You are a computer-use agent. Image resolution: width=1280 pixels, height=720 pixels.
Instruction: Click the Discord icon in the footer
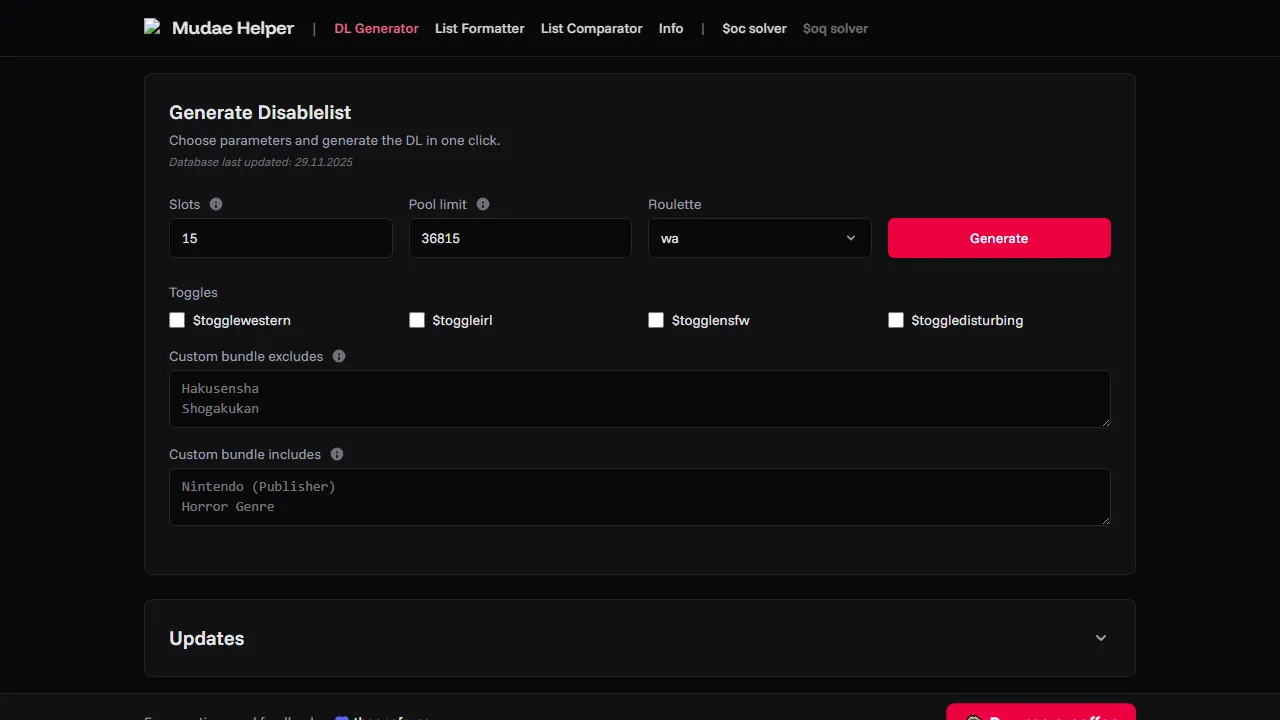pos(342,718)
